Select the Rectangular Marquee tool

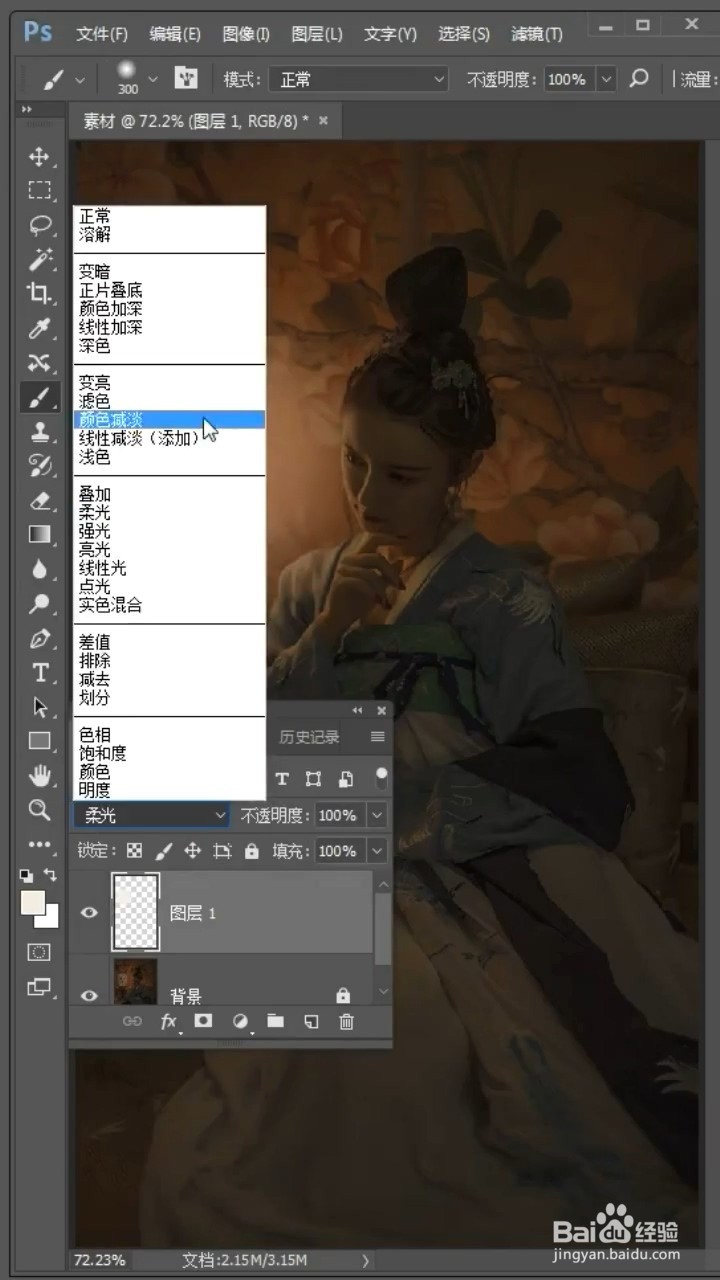[x=39, y=190]
